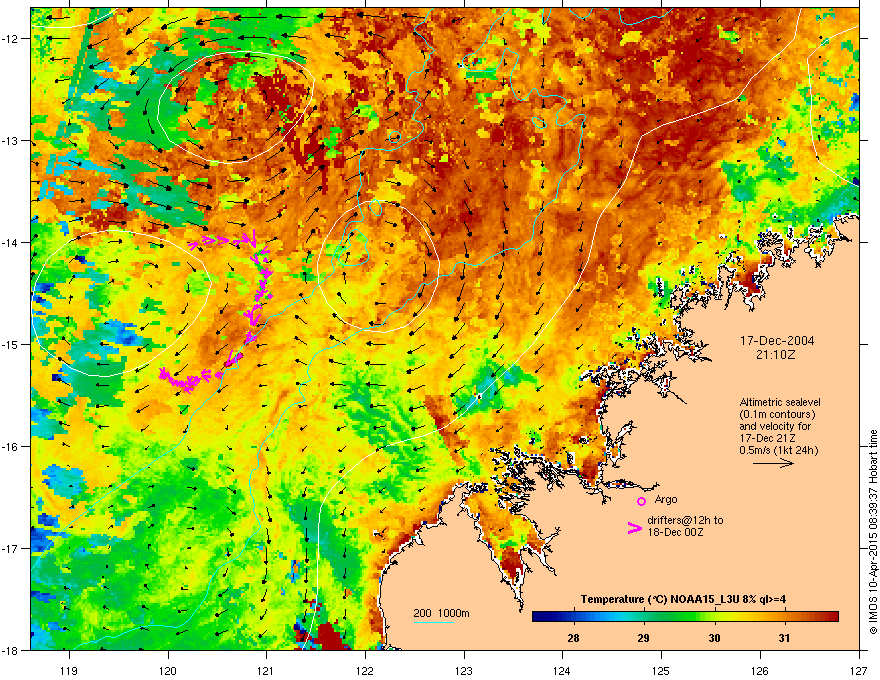Click the "Altimetric sealevel" legend text

(780, 402)
